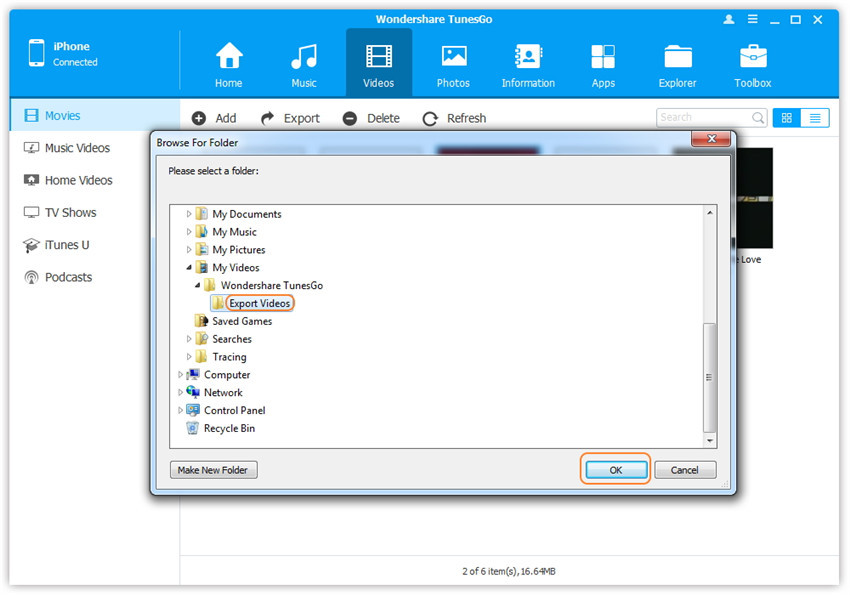850x595 pixels.
Task: Switch to list view layout
Action: point(815,118)
